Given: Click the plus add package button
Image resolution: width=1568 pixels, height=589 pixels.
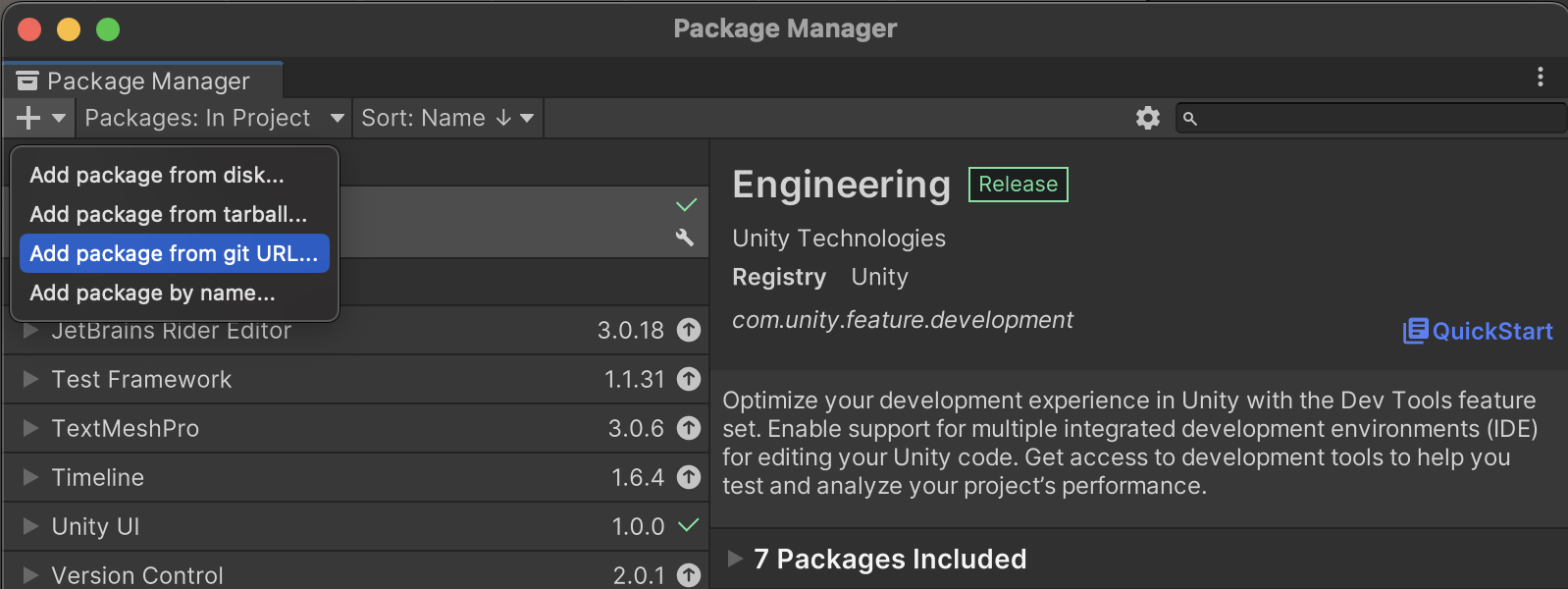Looking at the screenshot, I should click(x=28, y=118).
